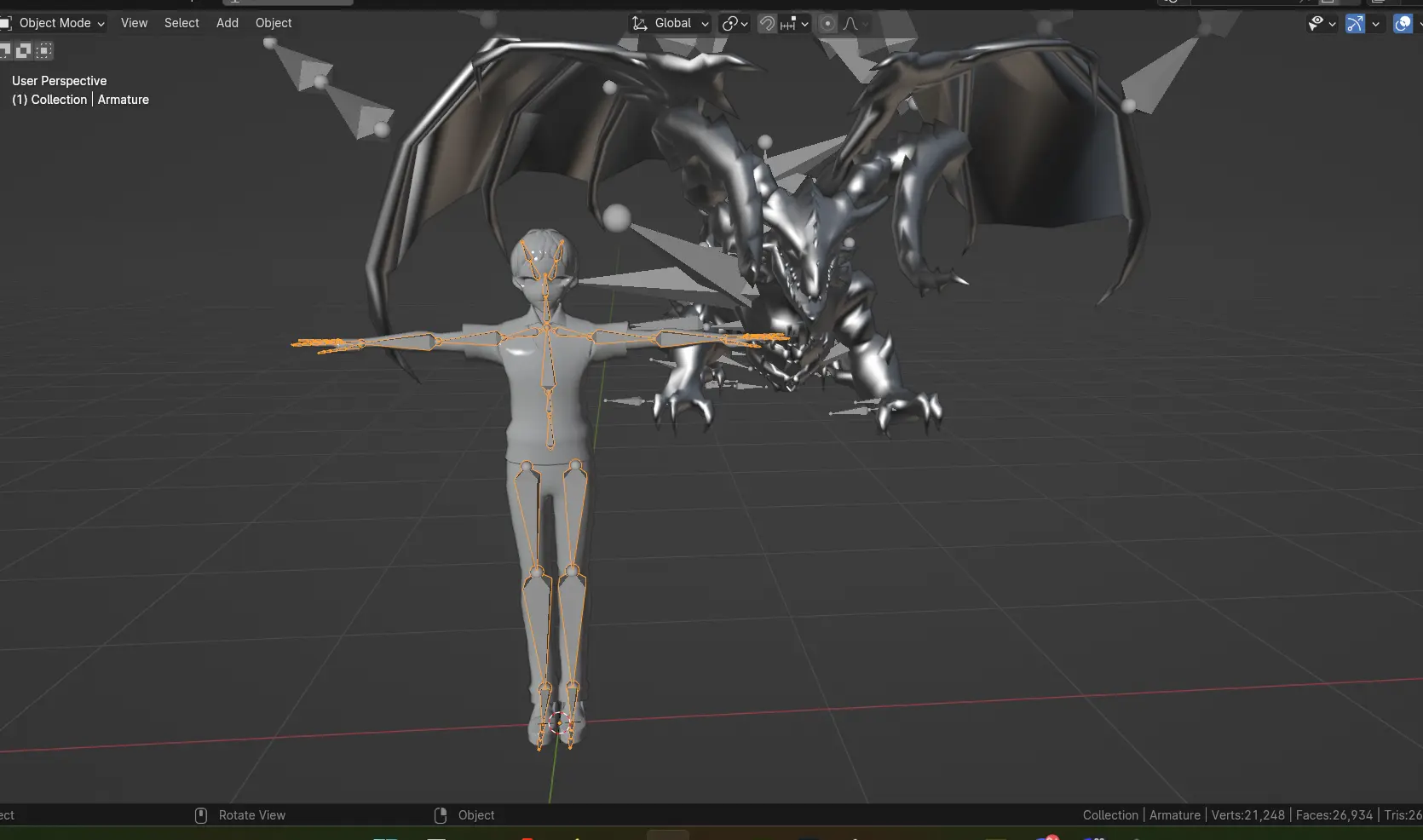
Task: Toggle the snapping magnet icon
Action: click(x=767, y=24)
